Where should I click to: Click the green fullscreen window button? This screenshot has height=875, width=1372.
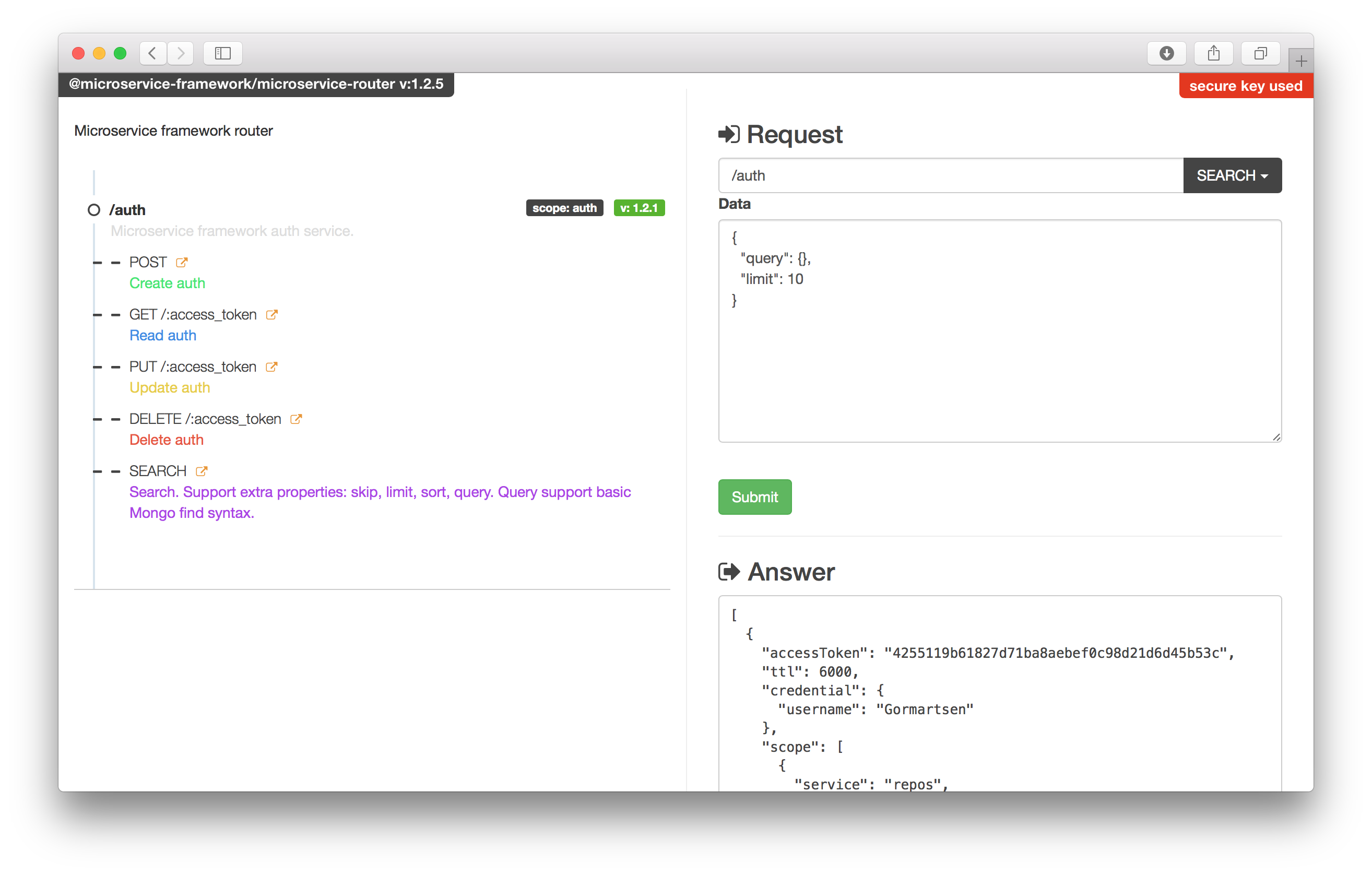tap(120, 54)
